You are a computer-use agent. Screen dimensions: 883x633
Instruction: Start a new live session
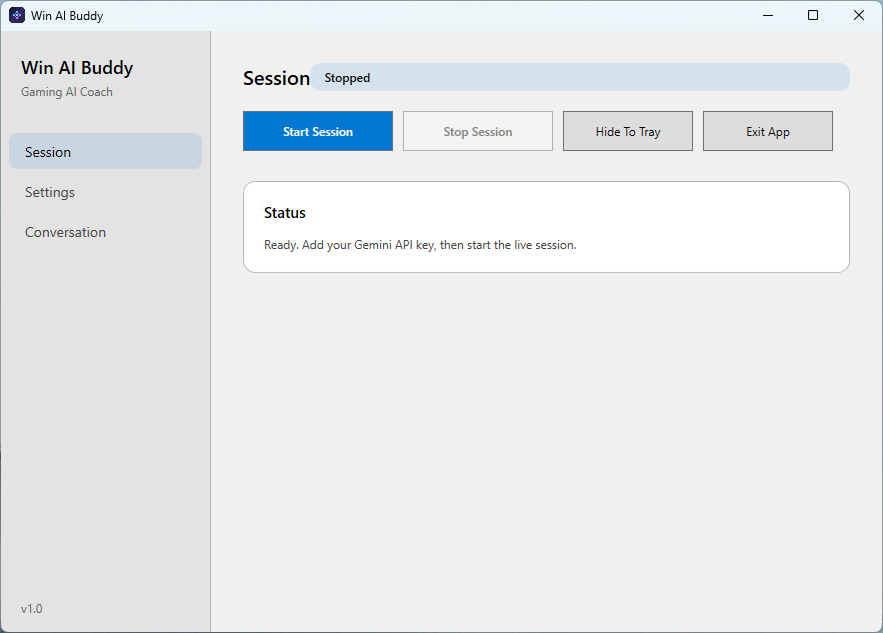pyautogui.click(x=317, y=131)
